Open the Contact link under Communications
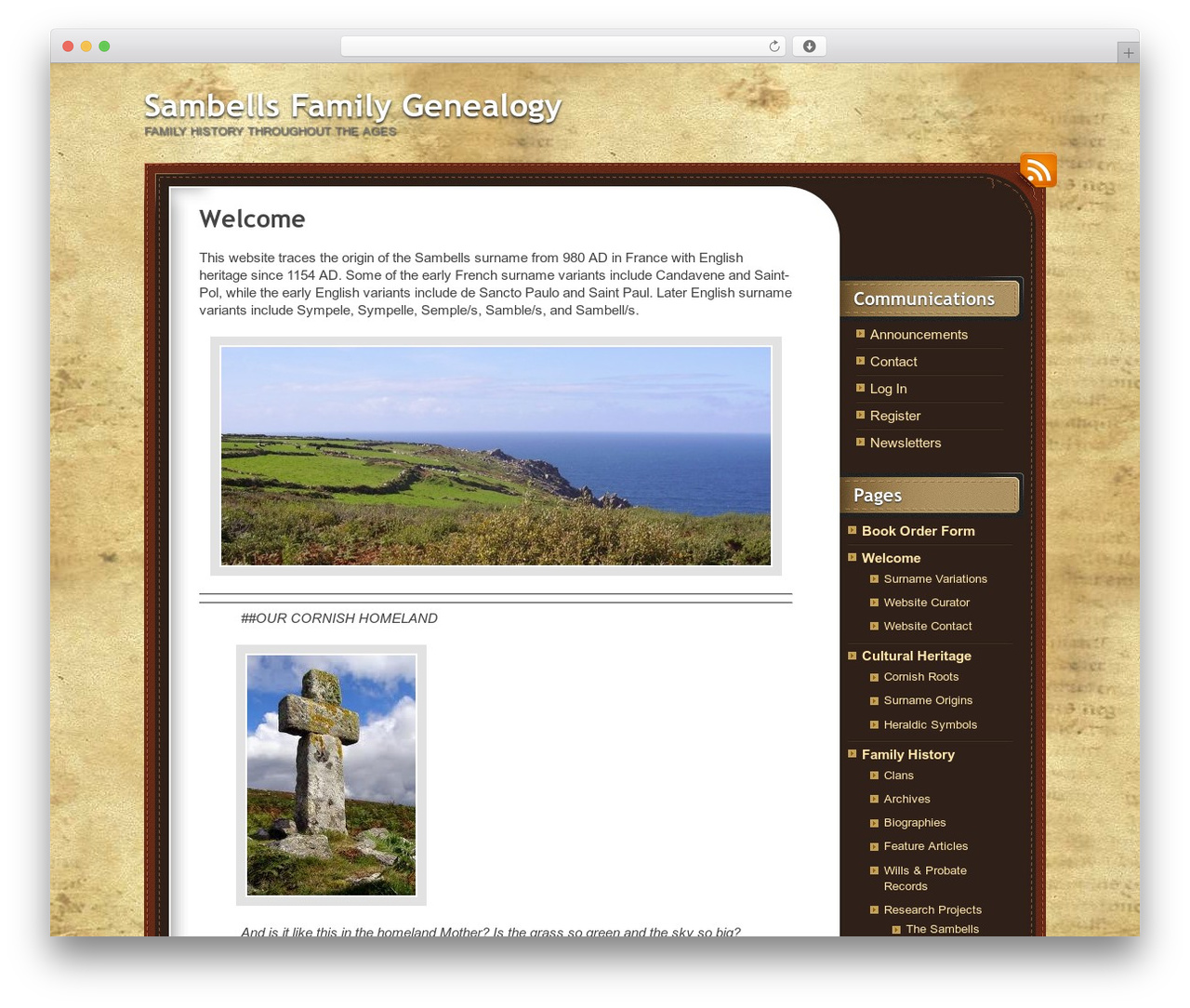The width and height of the screenshot is (1190, 1008). pos(893,362)
